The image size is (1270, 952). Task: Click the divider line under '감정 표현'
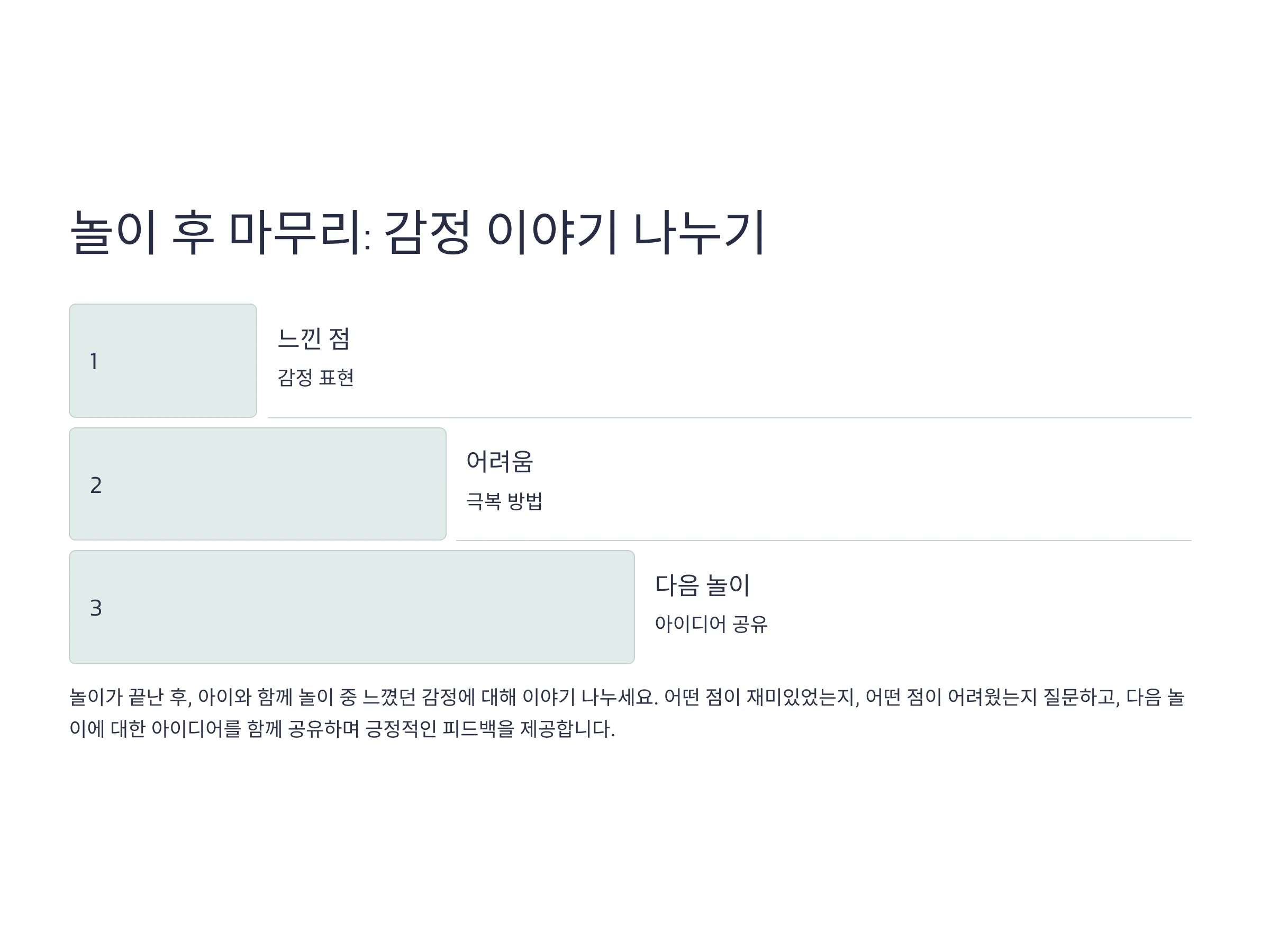click(x=730, y=418)
